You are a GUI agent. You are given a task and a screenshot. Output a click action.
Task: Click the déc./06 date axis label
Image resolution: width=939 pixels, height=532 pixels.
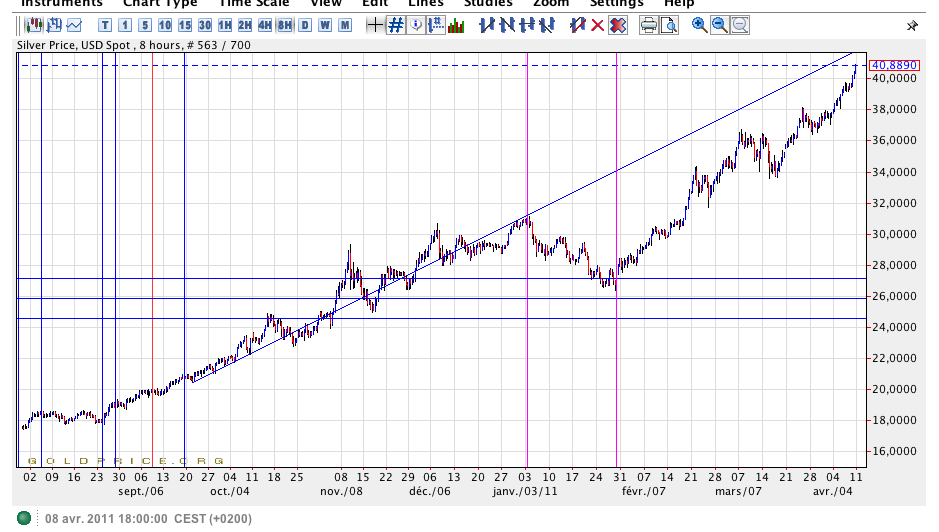pyautogui.click(x=430, y=491)
